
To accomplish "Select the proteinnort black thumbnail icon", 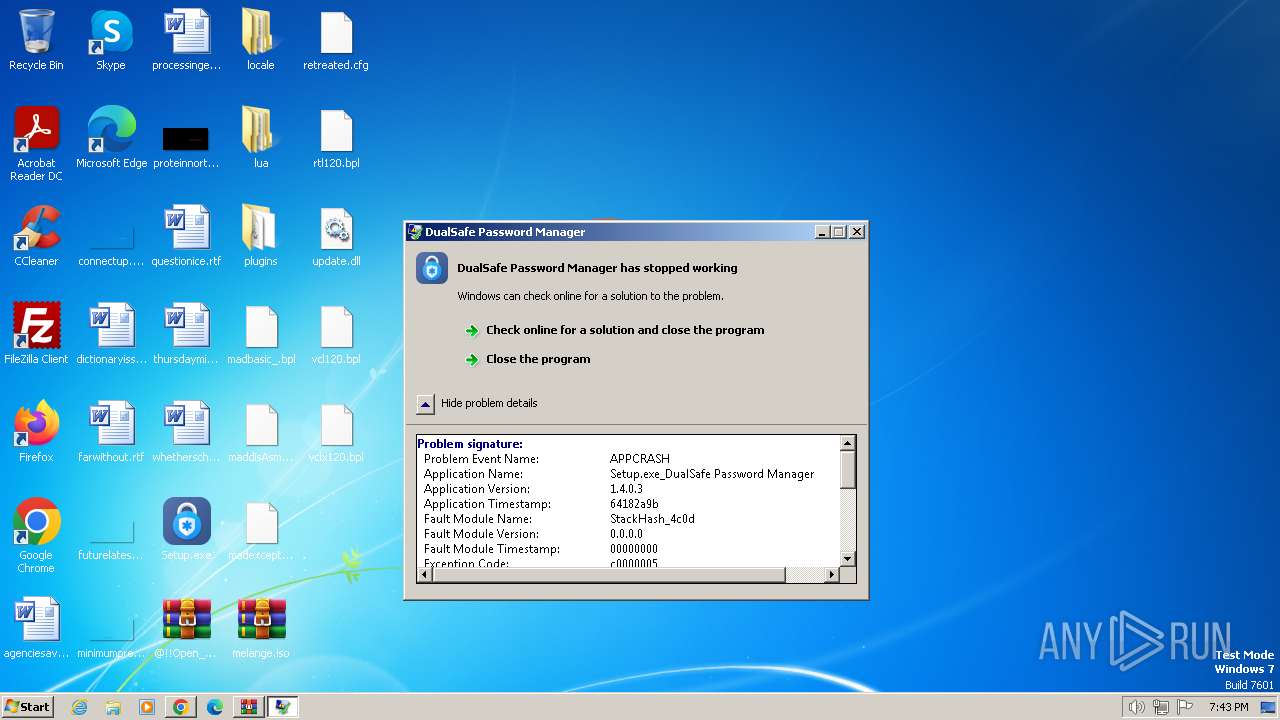I will (x=186, y=144).
